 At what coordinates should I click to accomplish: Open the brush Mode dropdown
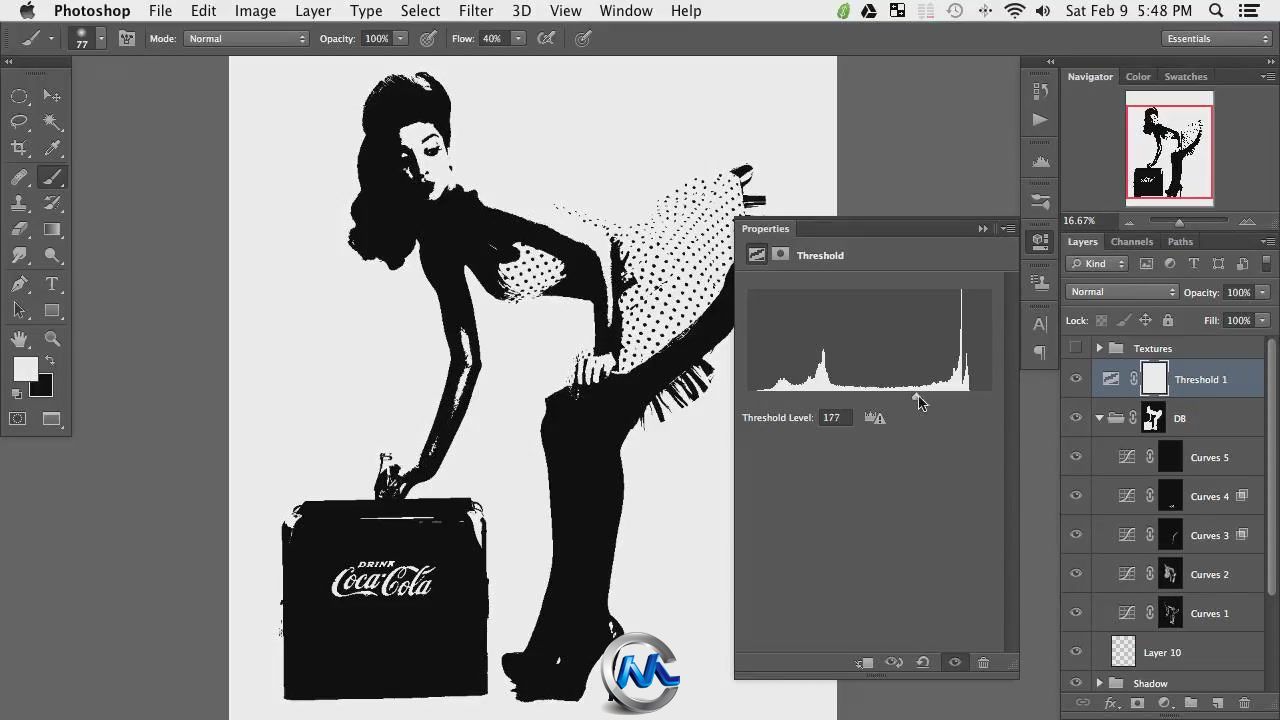[246, 39]
